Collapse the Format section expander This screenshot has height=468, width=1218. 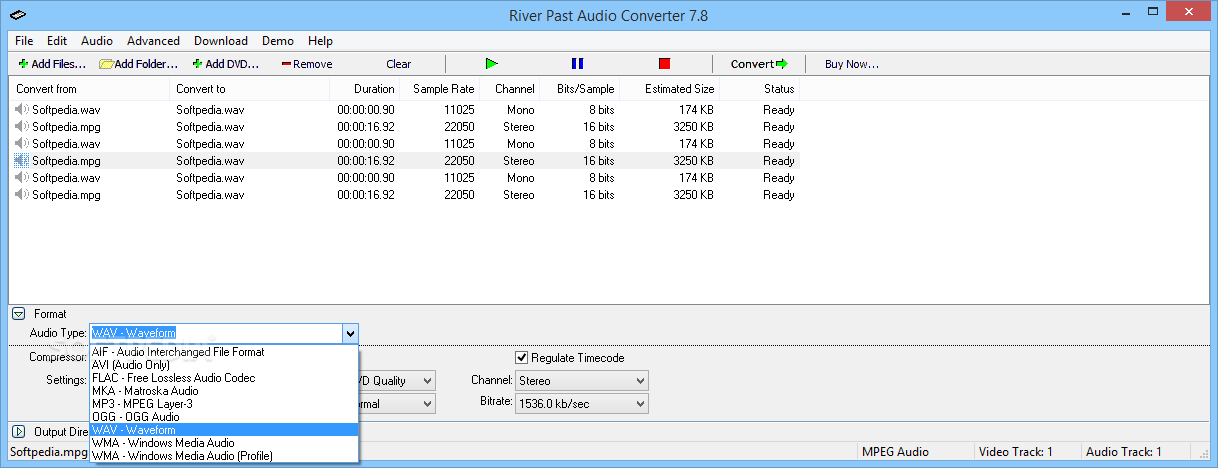click(18, 314)
